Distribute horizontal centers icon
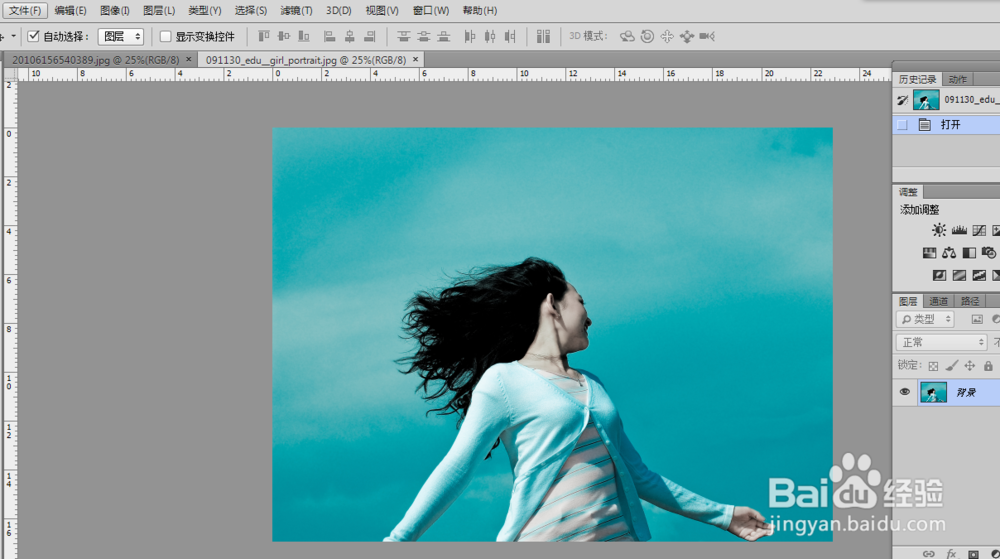This screenshot has width=1000, height=559. 490,36
